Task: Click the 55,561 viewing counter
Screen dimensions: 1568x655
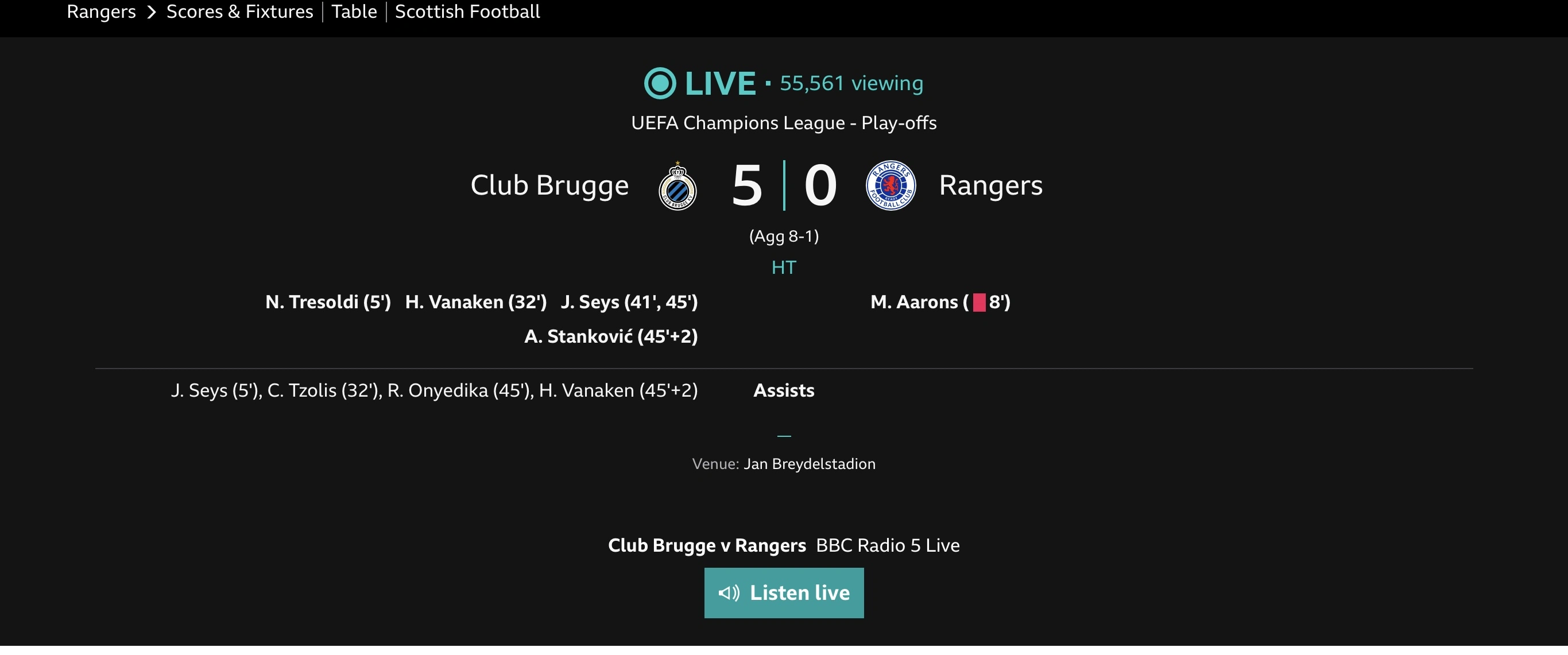Action: click(851, 83)
